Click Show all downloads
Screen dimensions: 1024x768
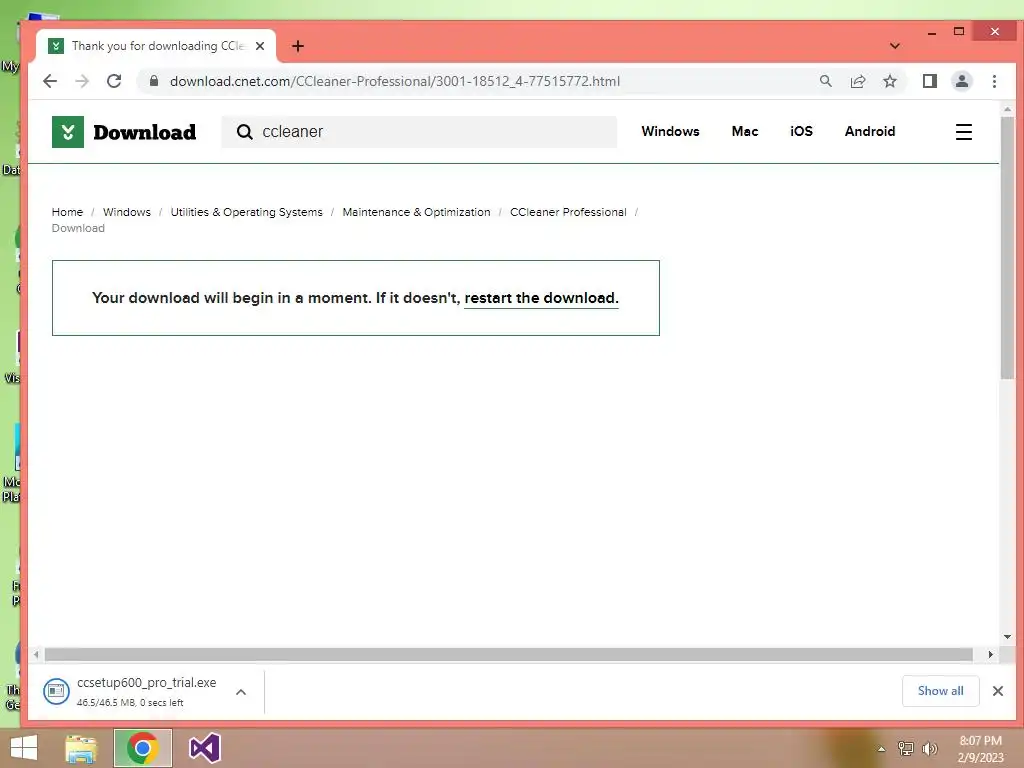940,691
